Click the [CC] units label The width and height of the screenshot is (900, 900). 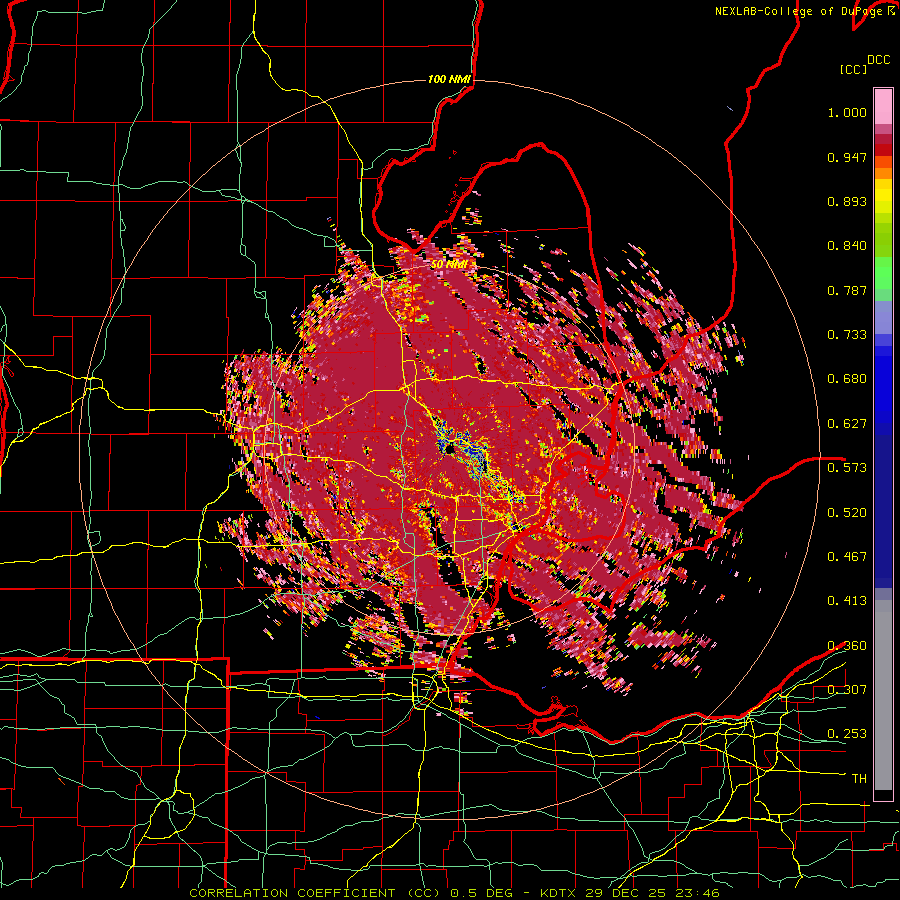[853, 69]
